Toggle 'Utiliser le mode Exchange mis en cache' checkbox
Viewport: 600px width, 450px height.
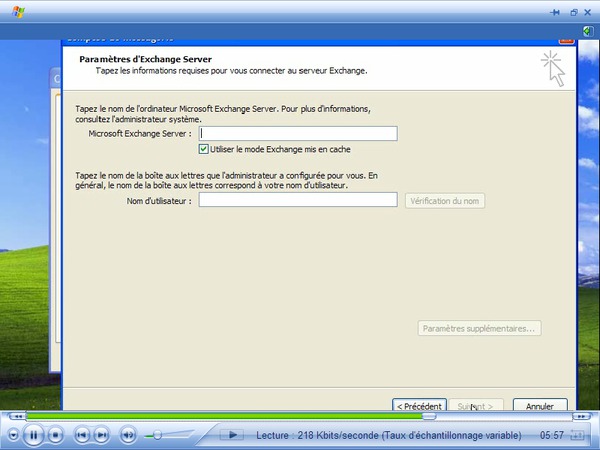click(204, 149)
